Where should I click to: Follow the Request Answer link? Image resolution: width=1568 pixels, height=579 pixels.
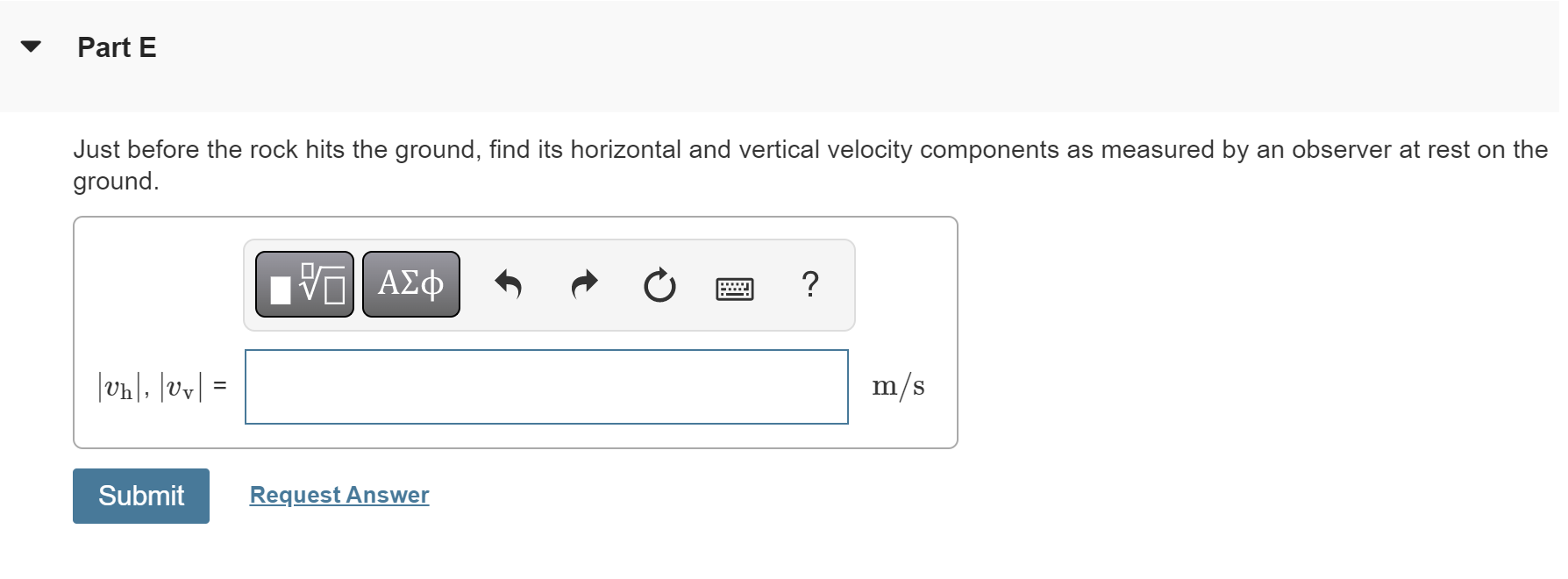click(x=339, y=495)
